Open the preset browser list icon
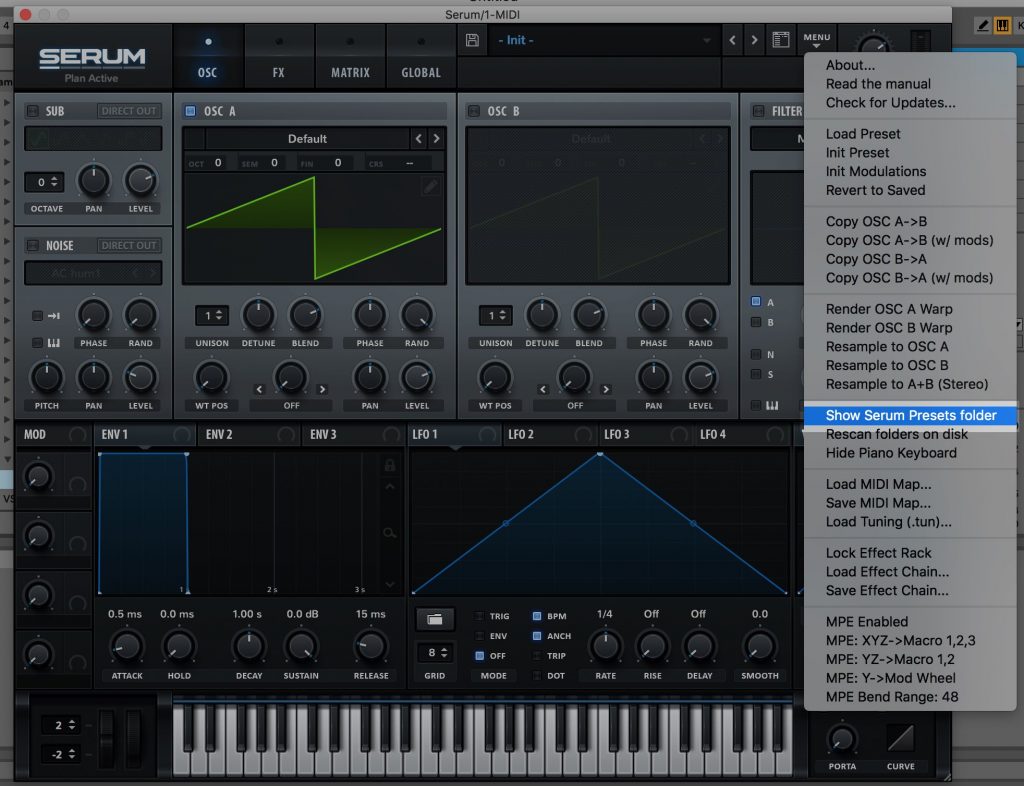The image size is (1024, 786). (x=781, y=40)
